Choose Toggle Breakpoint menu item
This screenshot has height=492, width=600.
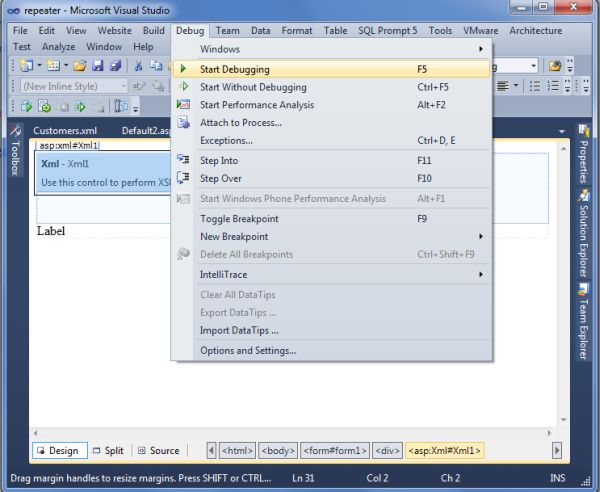click(x=331, y=219)
